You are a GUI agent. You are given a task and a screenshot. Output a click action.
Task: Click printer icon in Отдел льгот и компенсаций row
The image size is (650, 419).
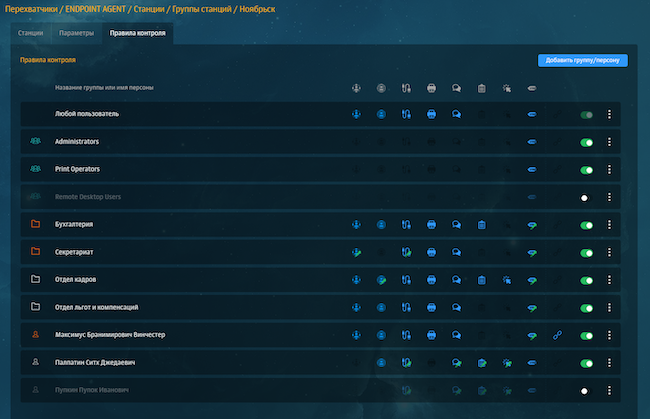point(431,308)
